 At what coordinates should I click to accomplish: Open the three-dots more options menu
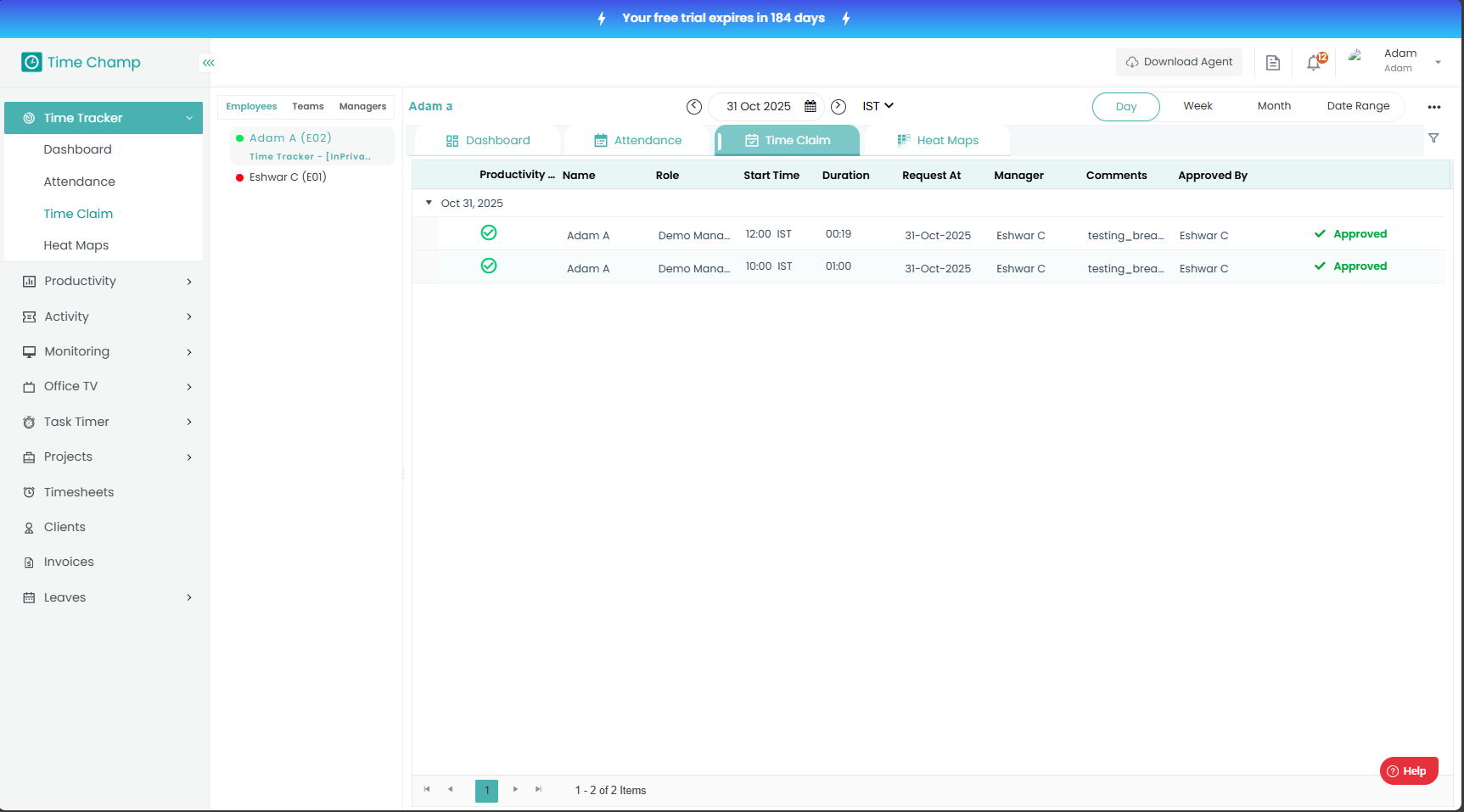tap(1434, 107)
